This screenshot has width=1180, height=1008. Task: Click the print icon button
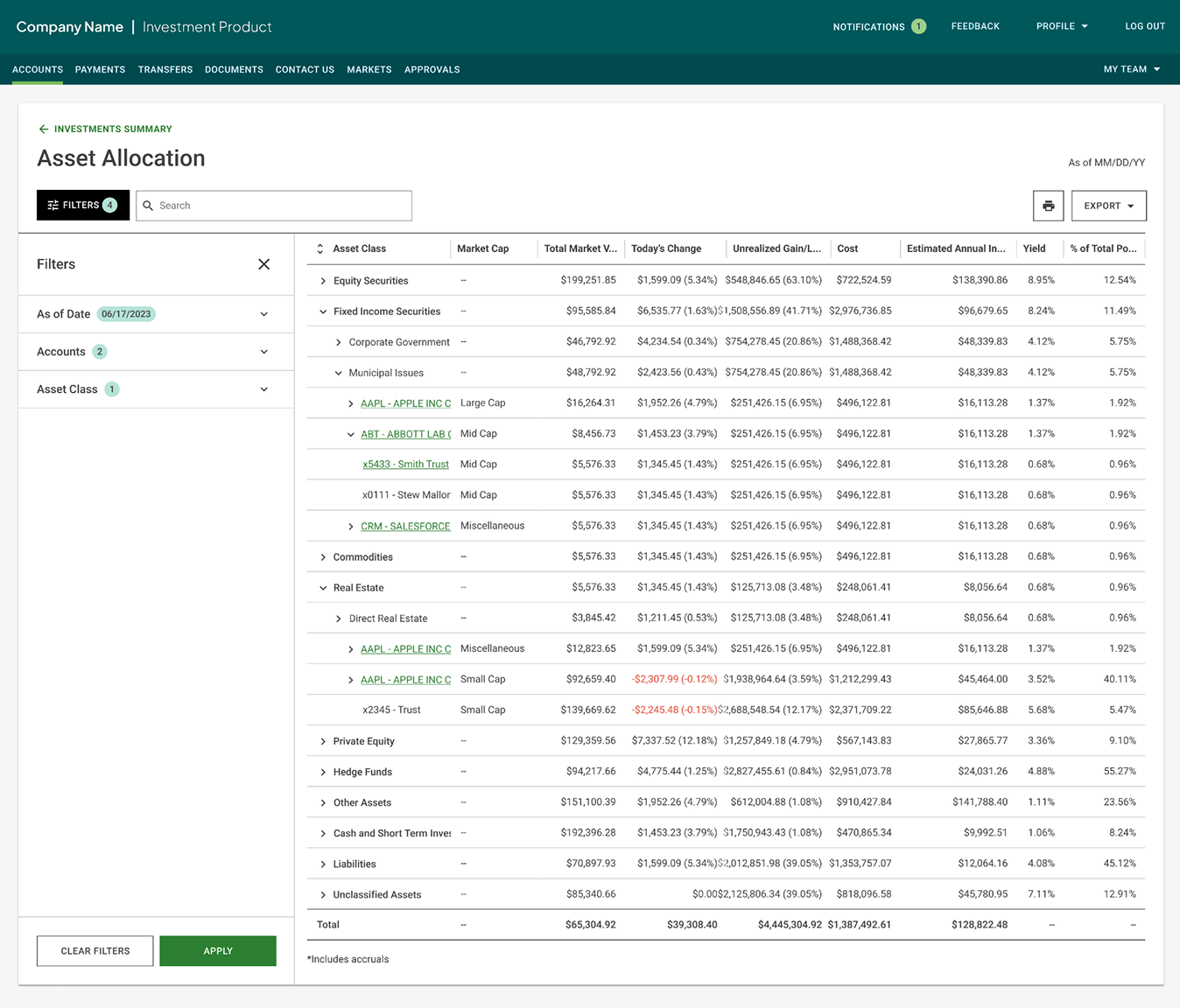(1048, 206)
